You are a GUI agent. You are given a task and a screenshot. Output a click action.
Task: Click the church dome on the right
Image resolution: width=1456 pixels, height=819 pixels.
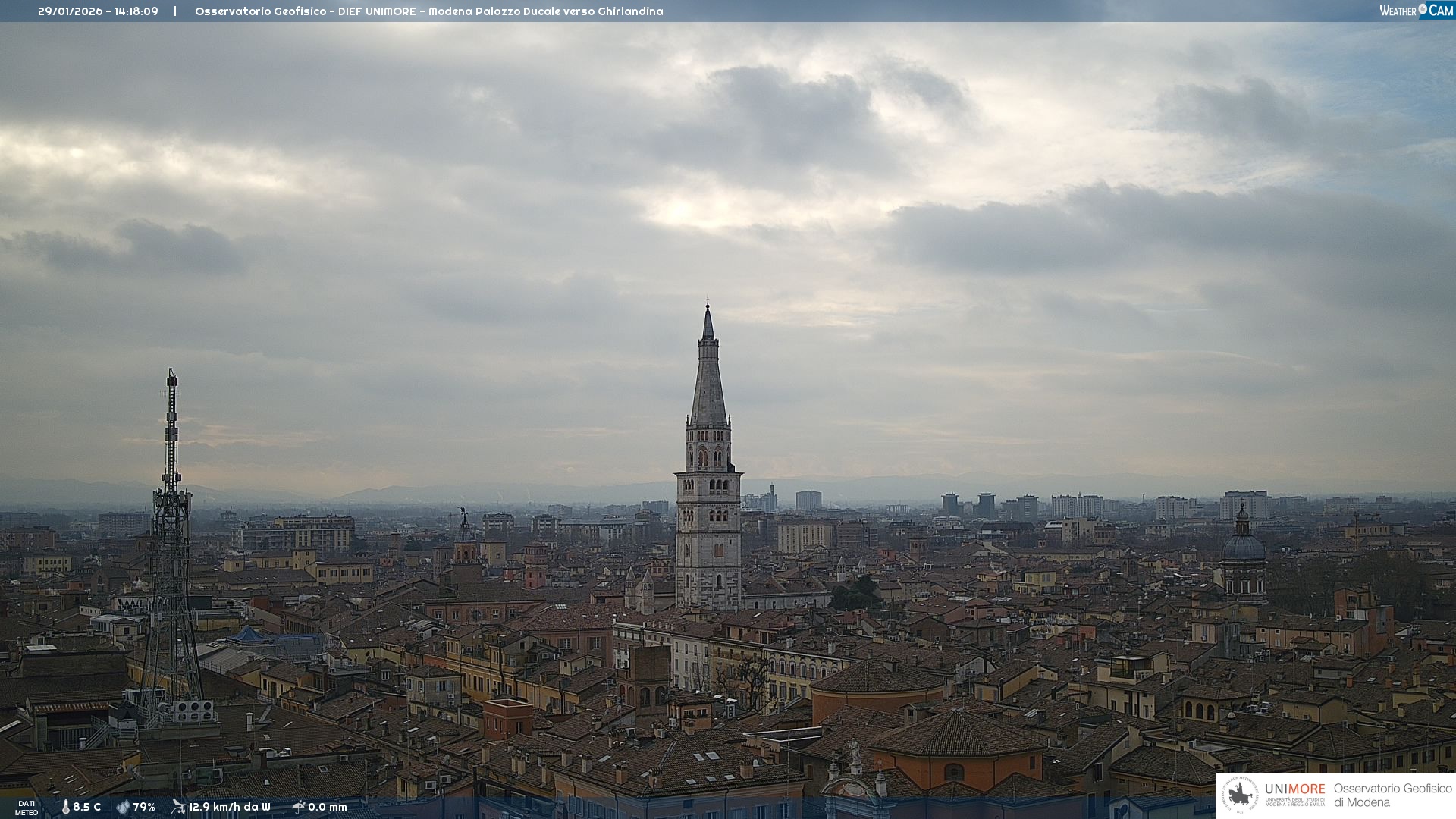tap(1243, 546)
